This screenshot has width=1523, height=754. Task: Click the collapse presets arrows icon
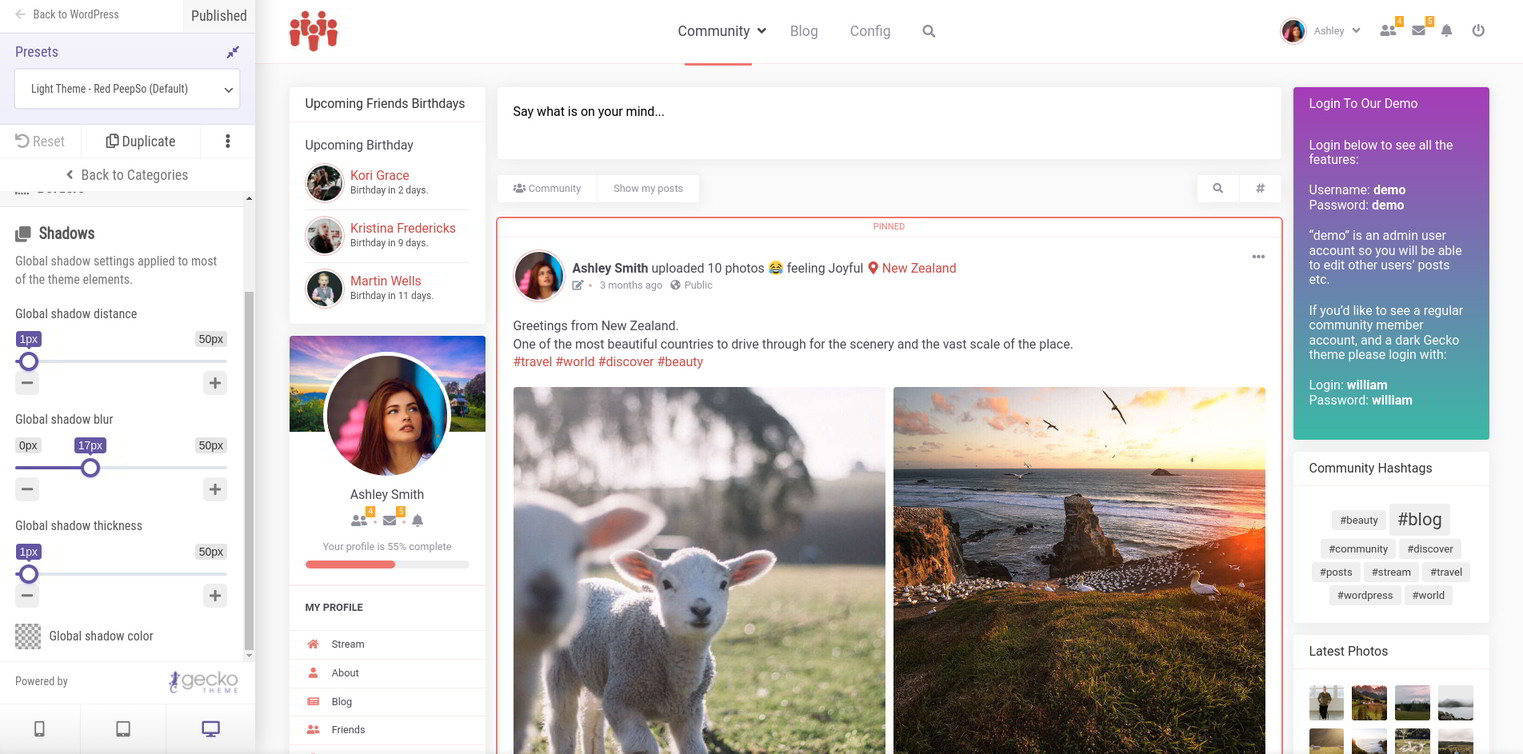[232, 52]
